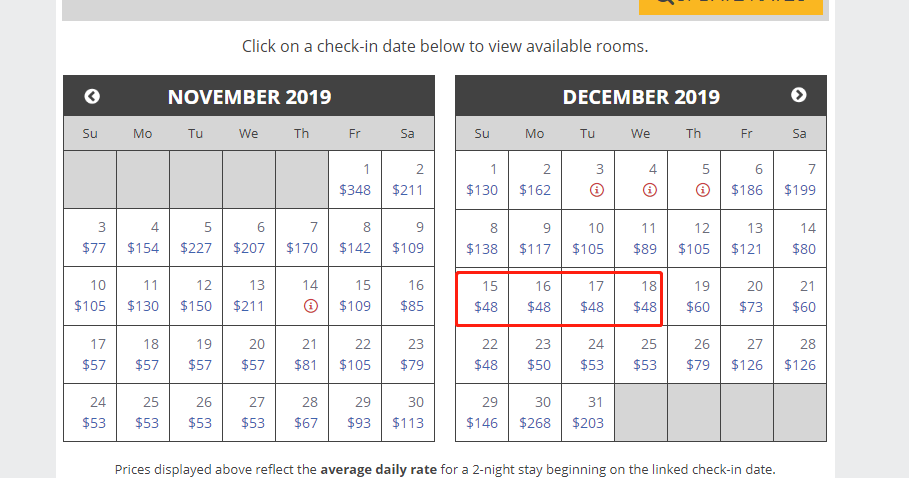This screenshot has width=909, height=478.
Task: Pick November 16 at $85
Action: (x=408, y=295)
